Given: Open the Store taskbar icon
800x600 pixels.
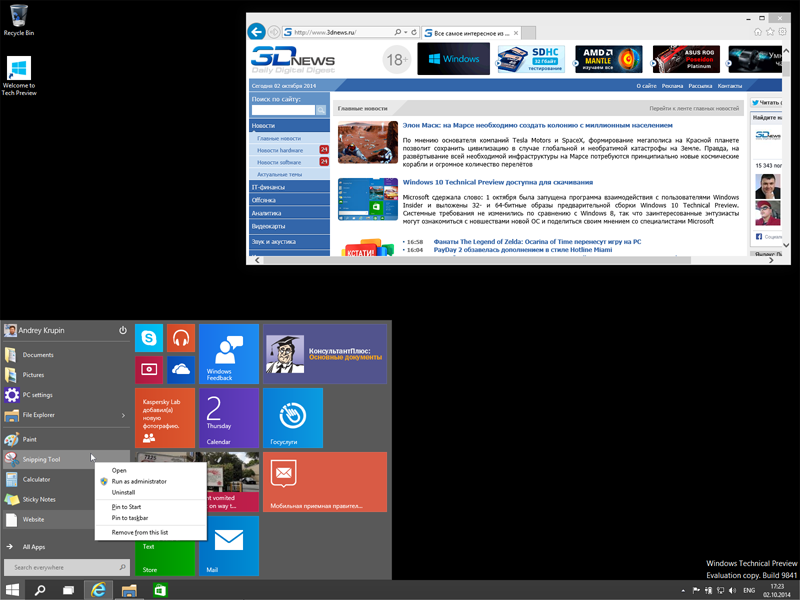Looking at the screenshot, I should tap(160, 590).
